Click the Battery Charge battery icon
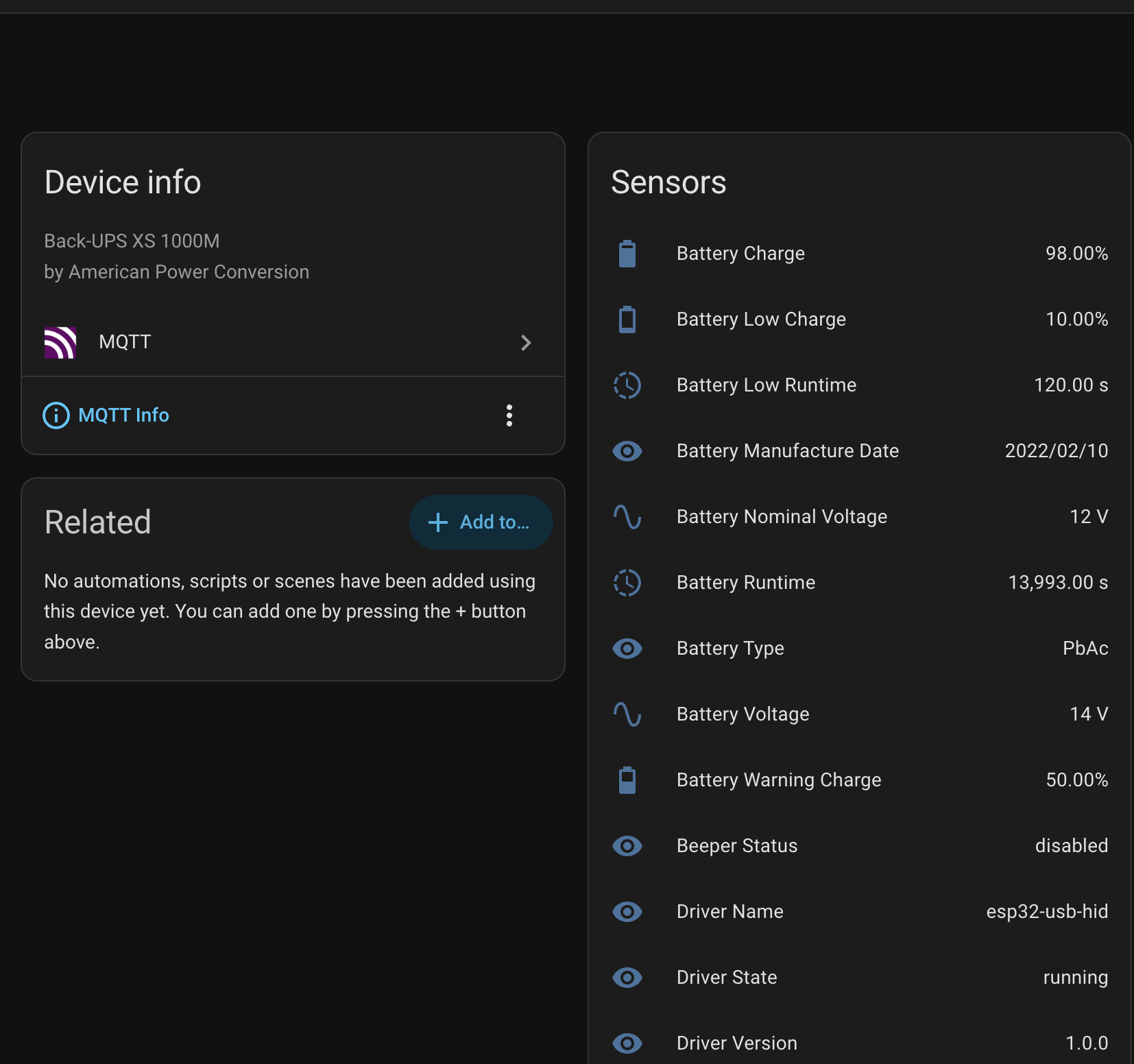 627,254
